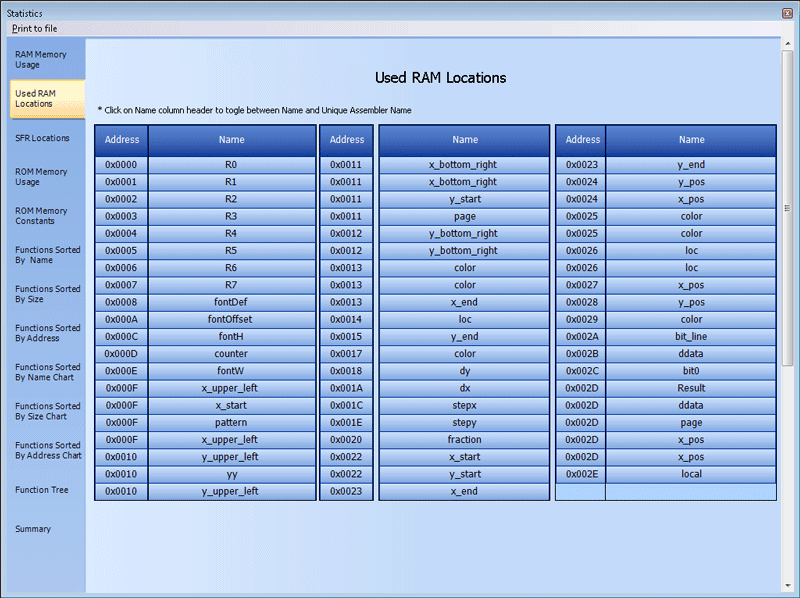
Task: Click the page cell at 0x0011
Action: [x=464, y=216]
